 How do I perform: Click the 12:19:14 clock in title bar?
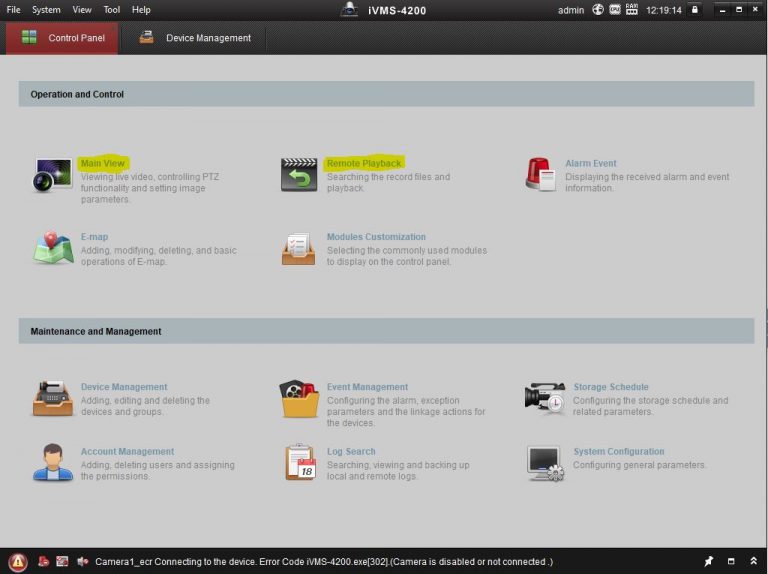tap(664, 10)
